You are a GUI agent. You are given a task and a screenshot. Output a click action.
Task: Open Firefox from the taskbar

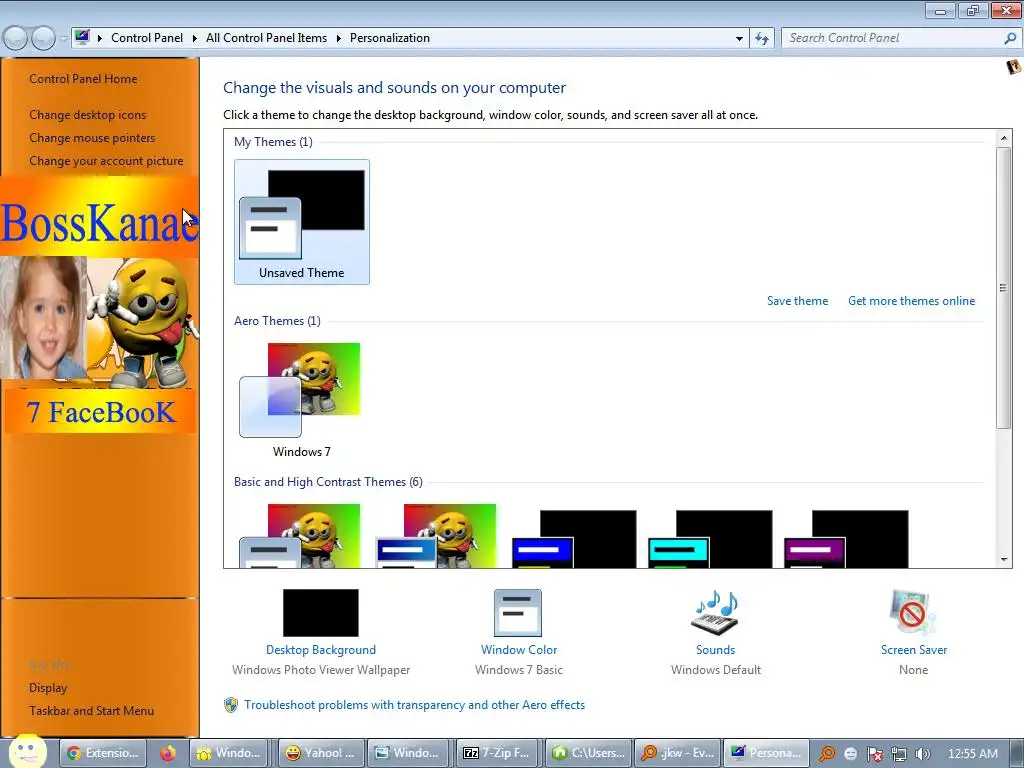[x=168, y=753]
